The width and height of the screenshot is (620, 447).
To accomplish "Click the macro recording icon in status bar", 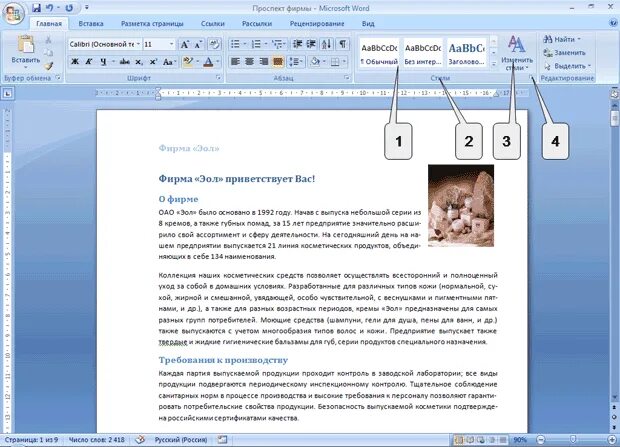I will 223,439.
